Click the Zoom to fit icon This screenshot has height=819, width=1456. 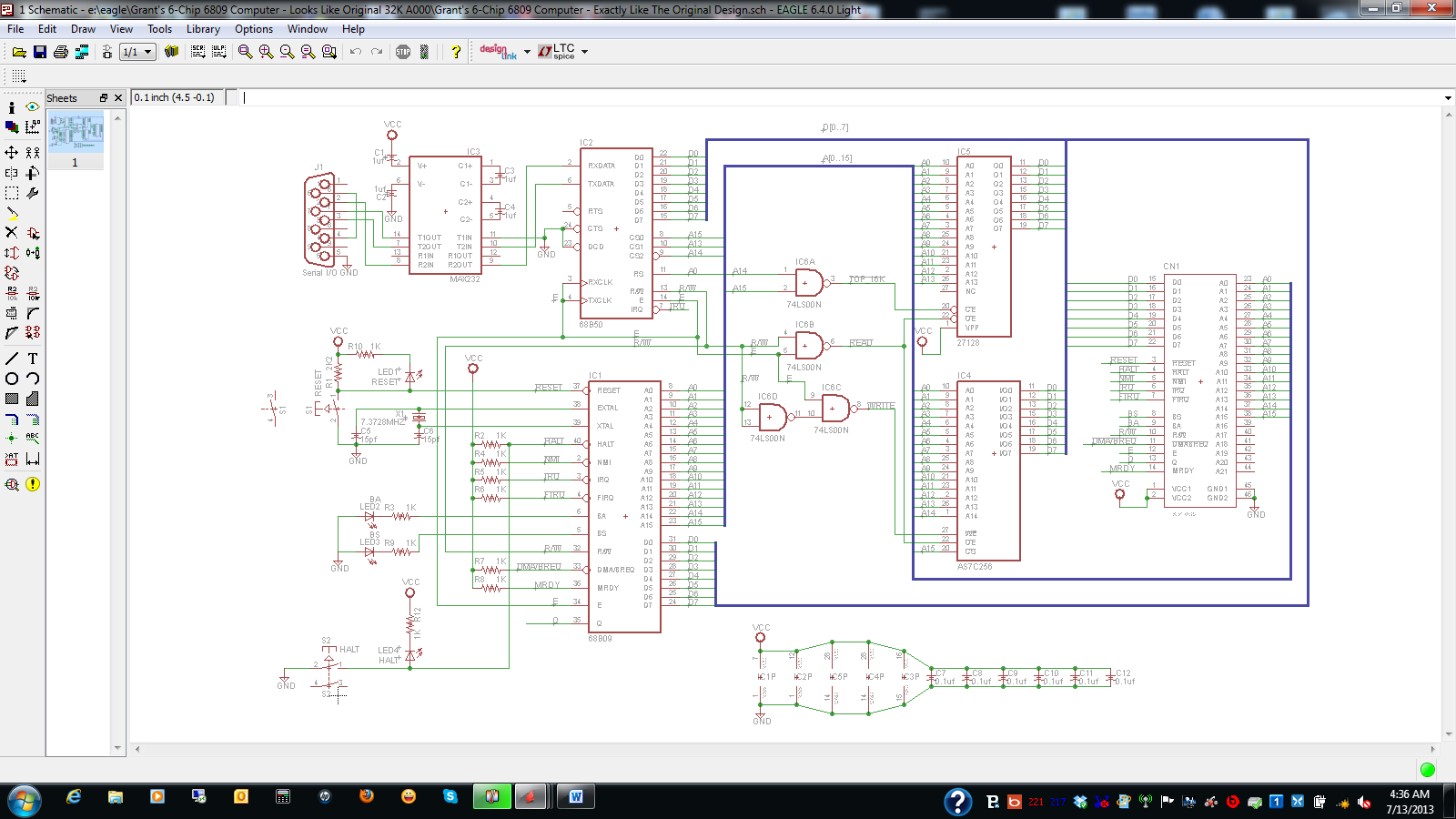(x=245, y=52)
